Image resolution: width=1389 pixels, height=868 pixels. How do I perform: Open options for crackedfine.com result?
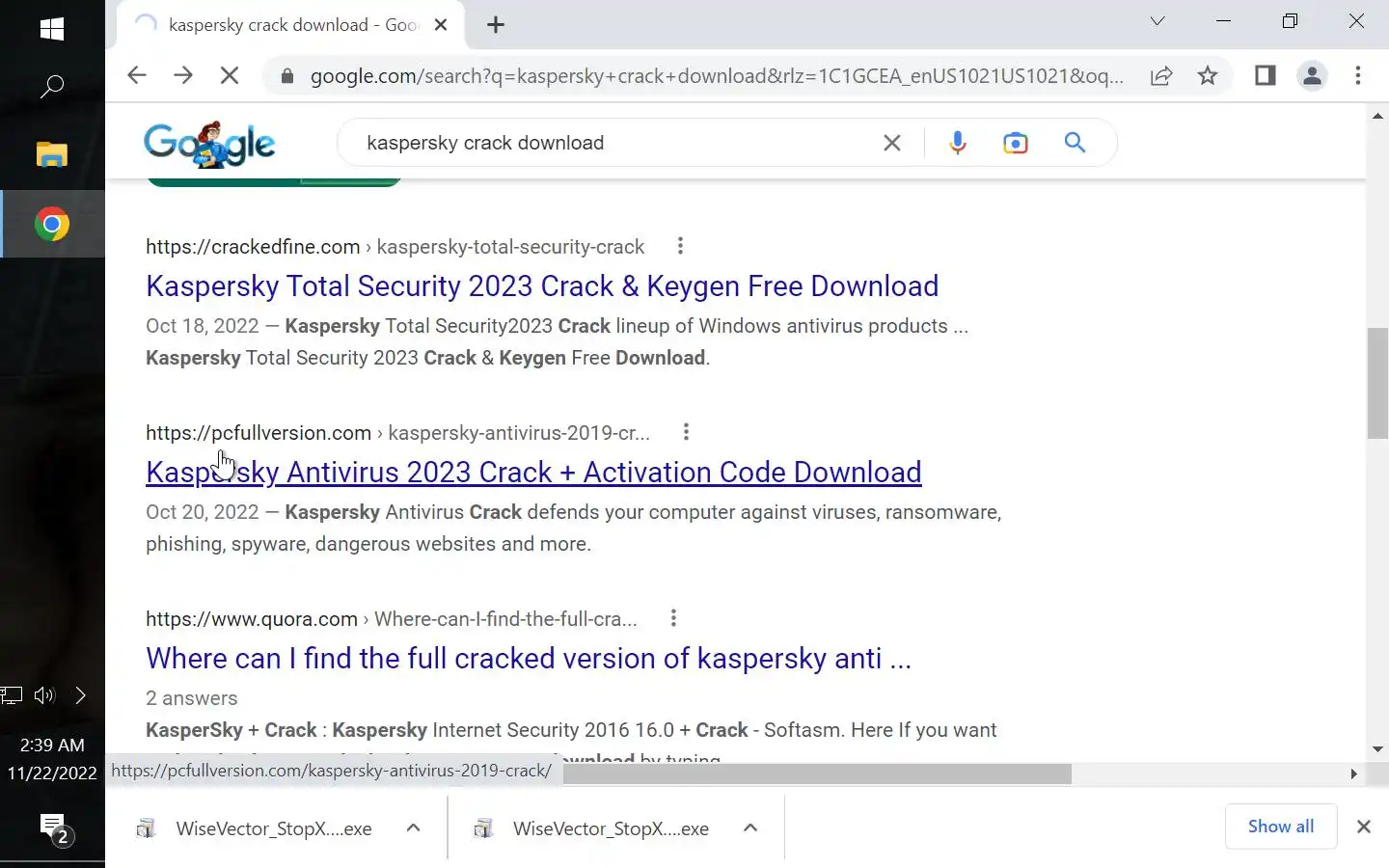pyautogui.click(x=680, y=246)
